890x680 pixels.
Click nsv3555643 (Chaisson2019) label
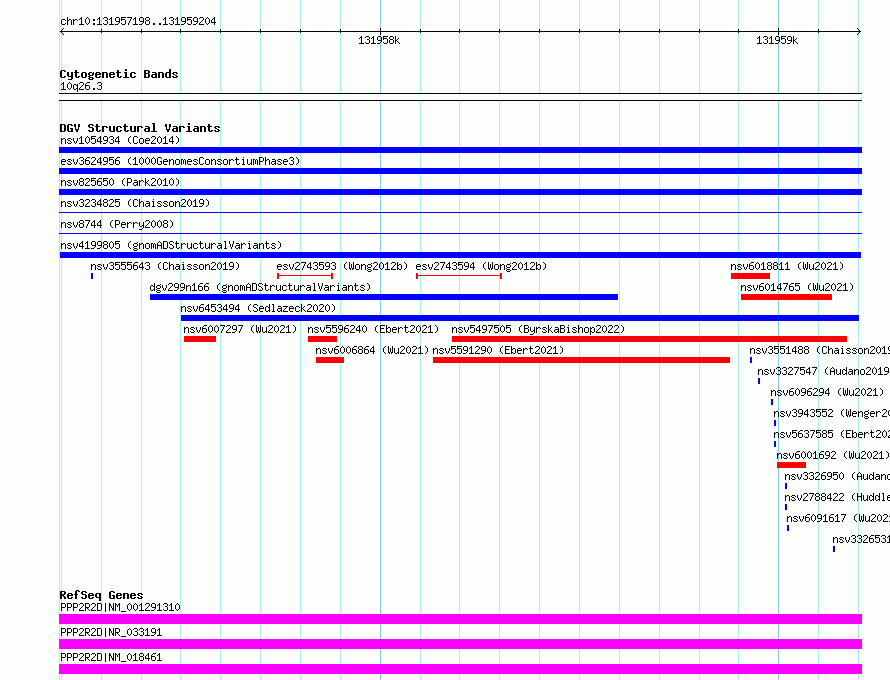pos(165,266)
